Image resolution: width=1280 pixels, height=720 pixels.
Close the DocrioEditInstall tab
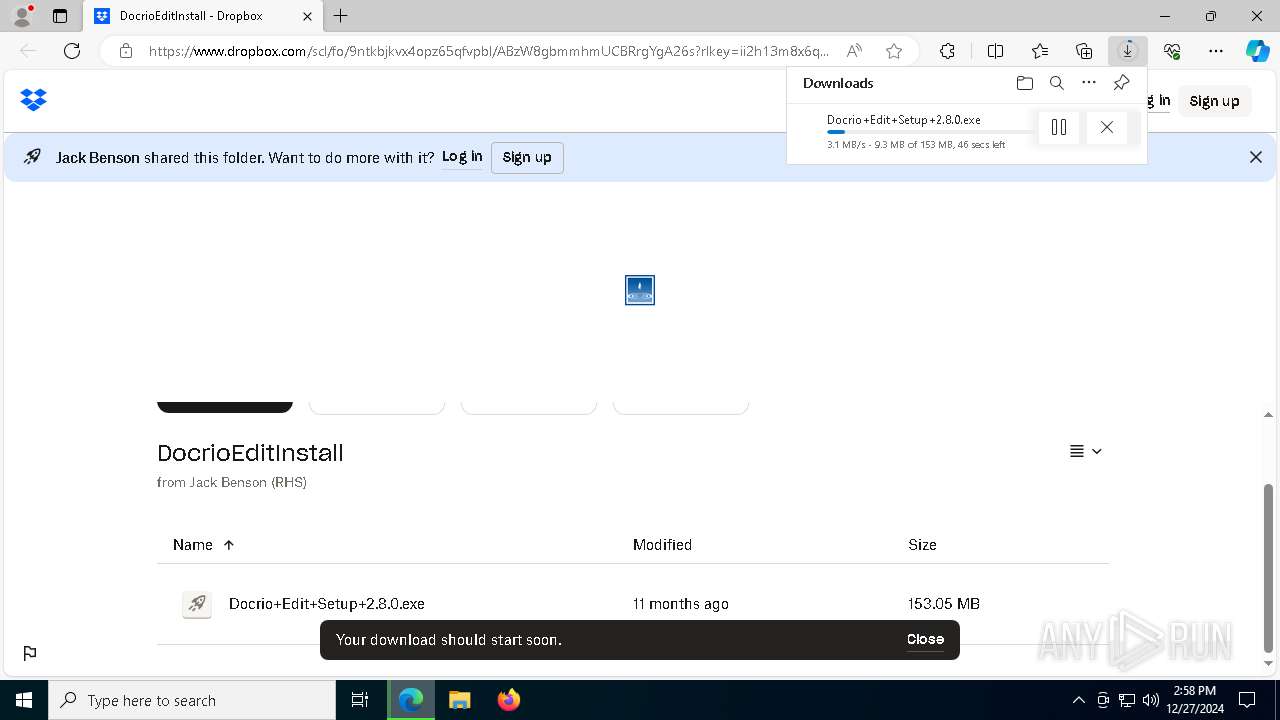[307, 16]
